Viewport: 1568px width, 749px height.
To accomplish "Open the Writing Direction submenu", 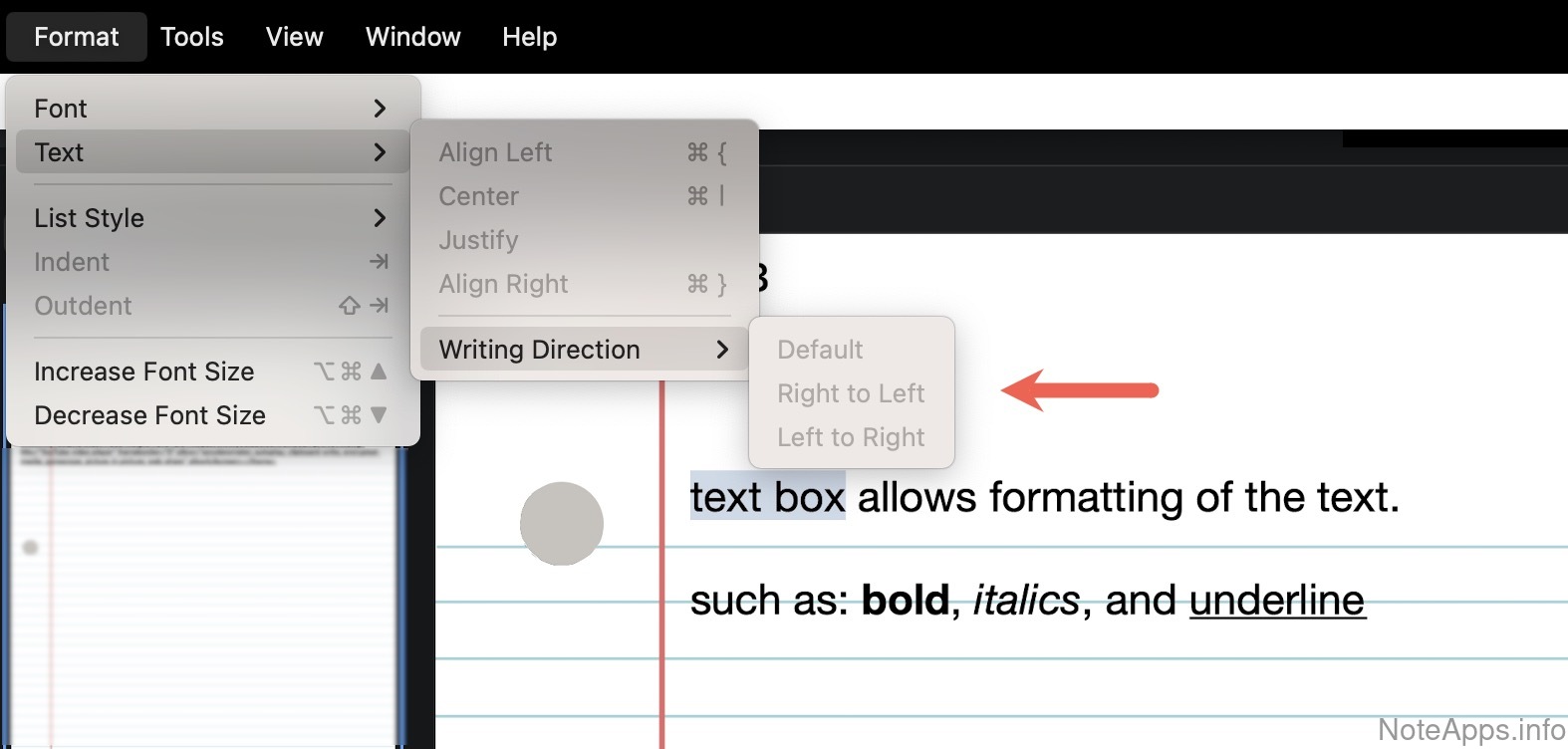I will pos(583,350).
